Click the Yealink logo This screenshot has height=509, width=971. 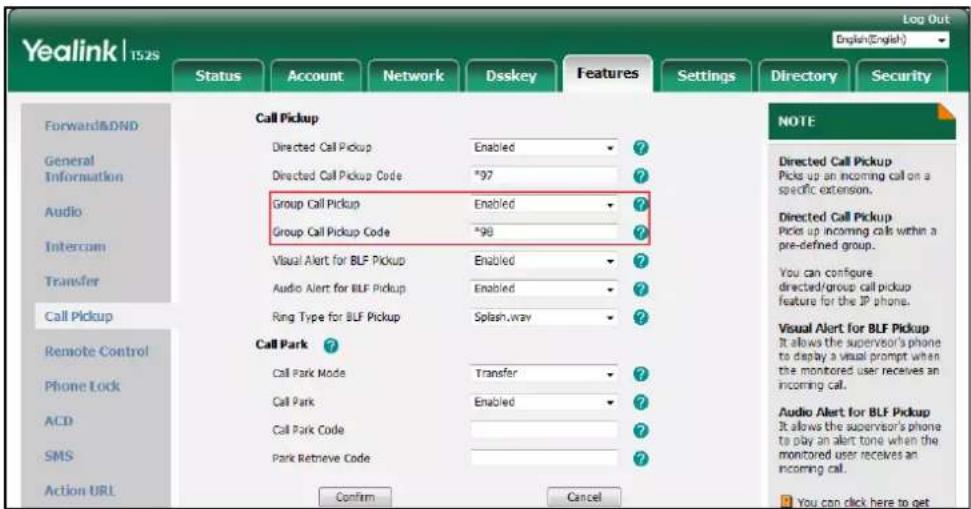pyautogui.click(x=91, y=51)
